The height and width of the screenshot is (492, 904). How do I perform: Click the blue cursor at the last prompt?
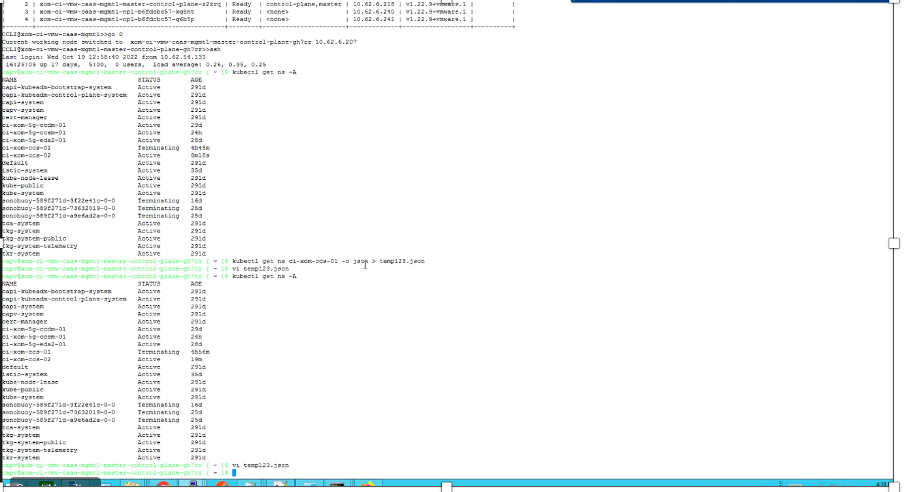(235, 472)
